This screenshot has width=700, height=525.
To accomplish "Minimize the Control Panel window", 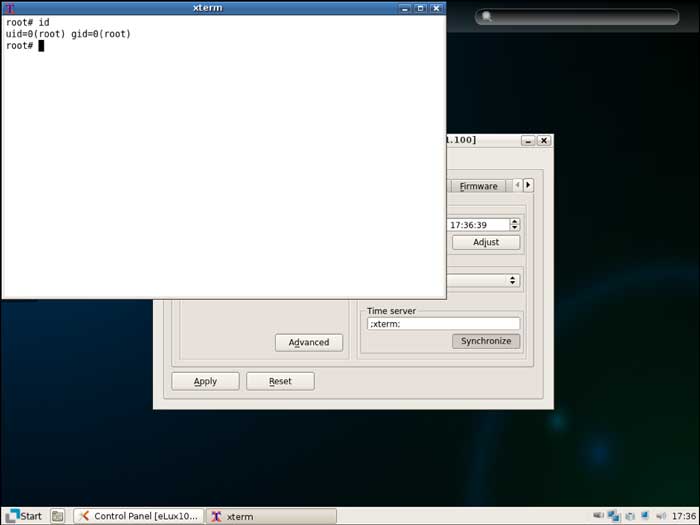I will point(528,141).
